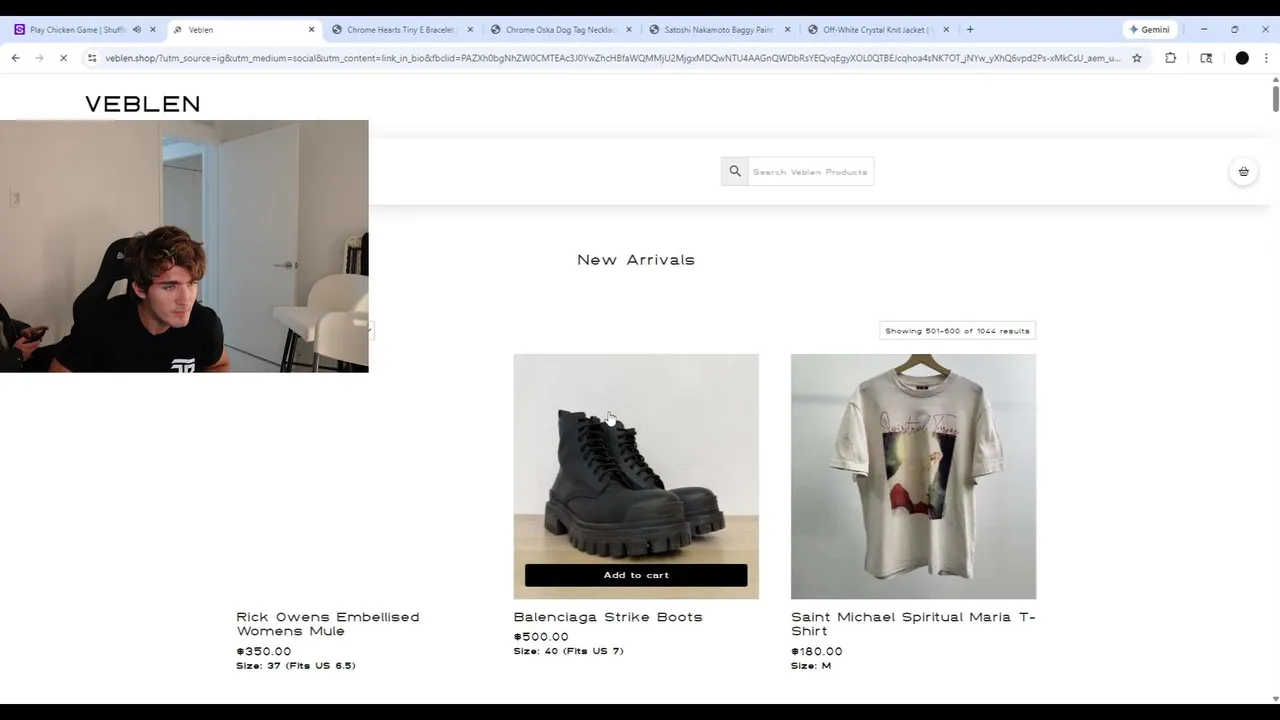Open the Gemini button

pyautogui.click(x=1149, y=30)
